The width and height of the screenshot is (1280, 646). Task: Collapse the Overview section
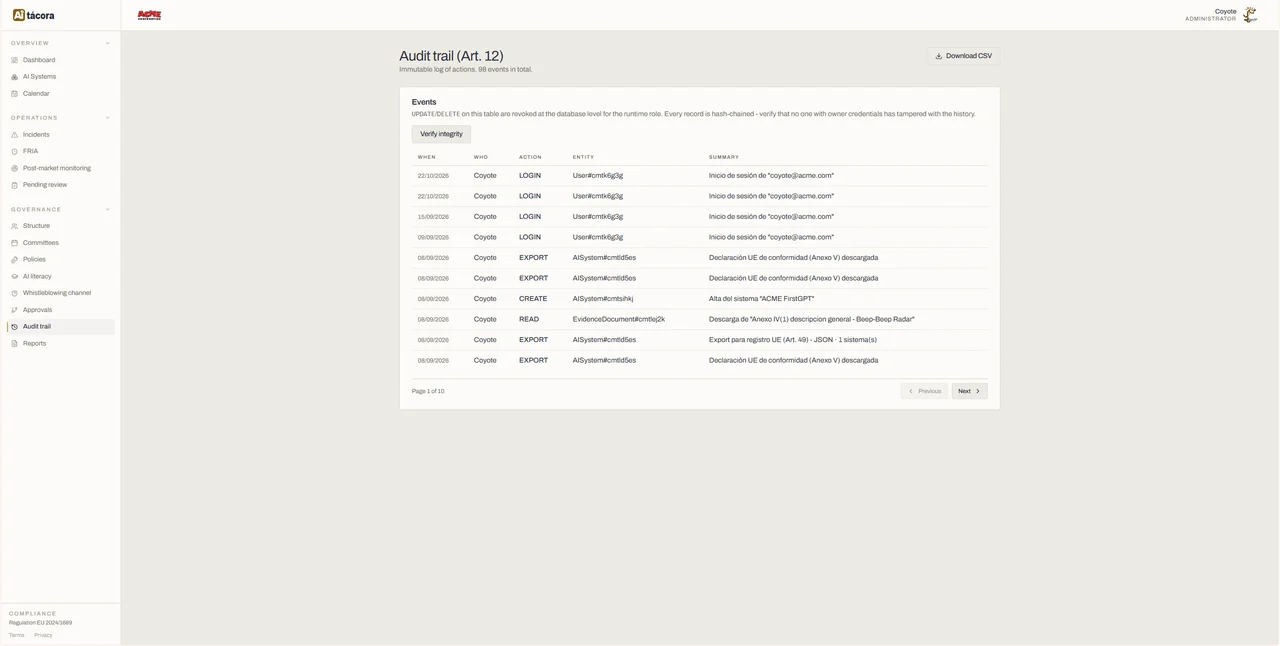(x=108, y=43)
